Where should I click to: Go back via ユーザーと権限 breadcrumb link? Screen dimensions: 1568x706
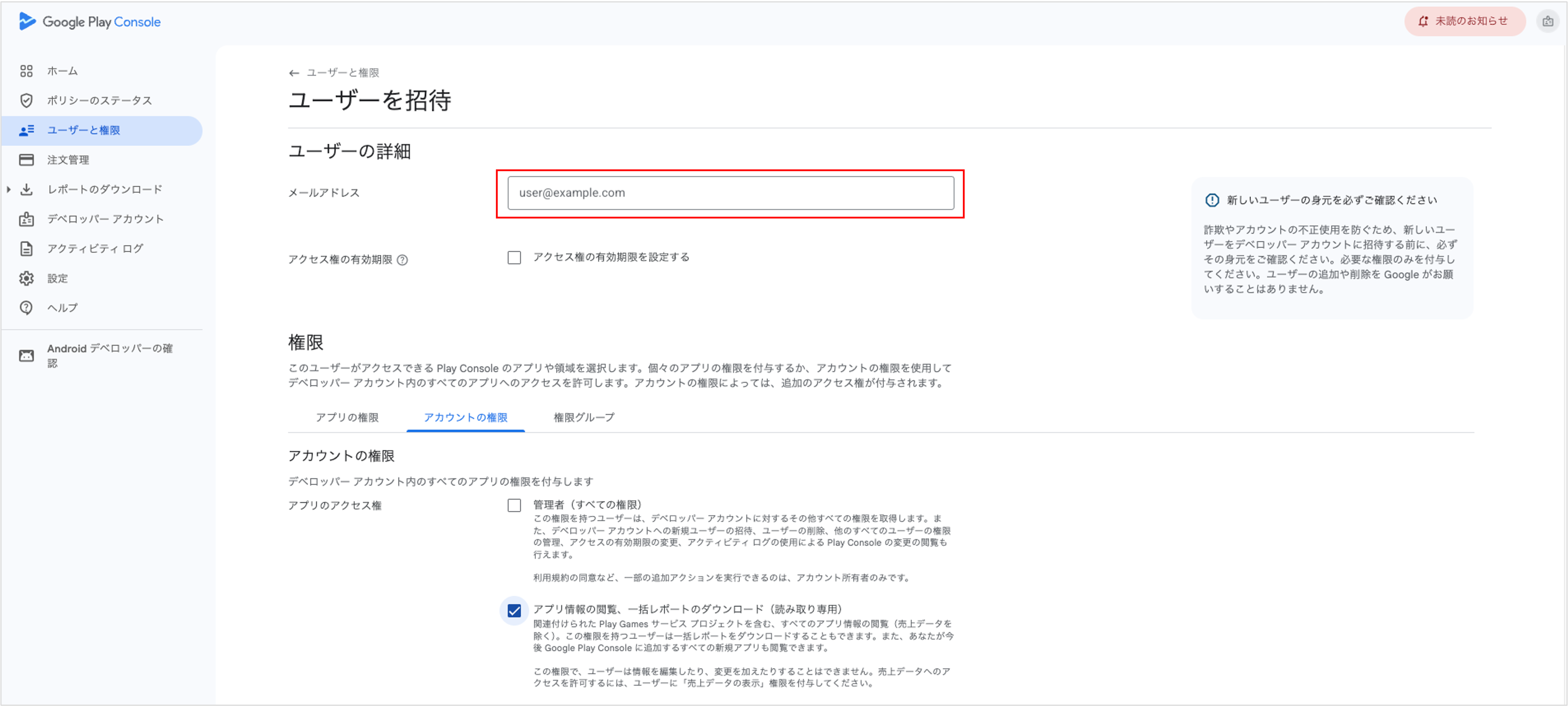(x=343, y=73)
